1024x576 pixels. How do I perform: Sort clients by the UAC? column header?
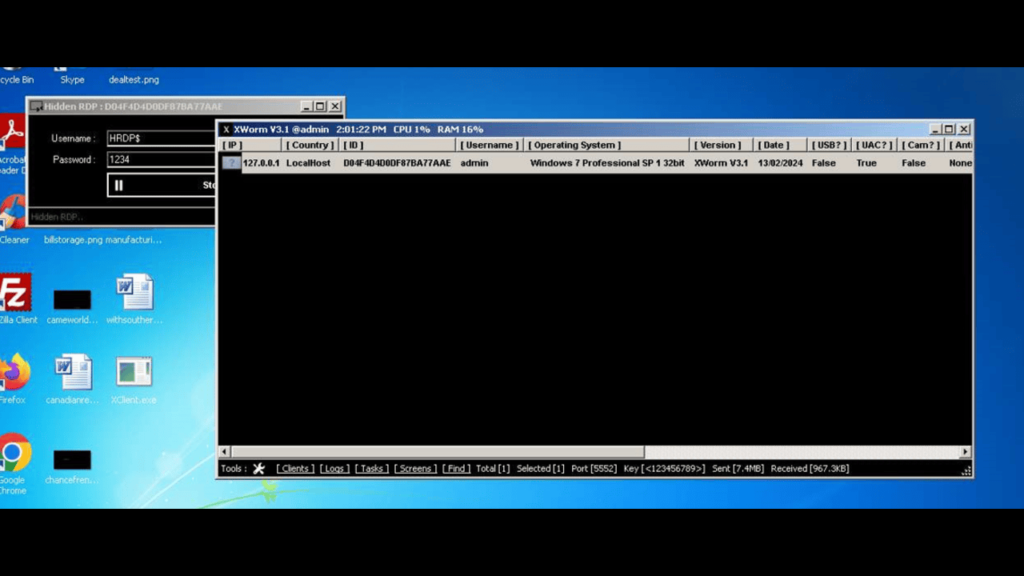pyautogui.click(x=874, y=145)
